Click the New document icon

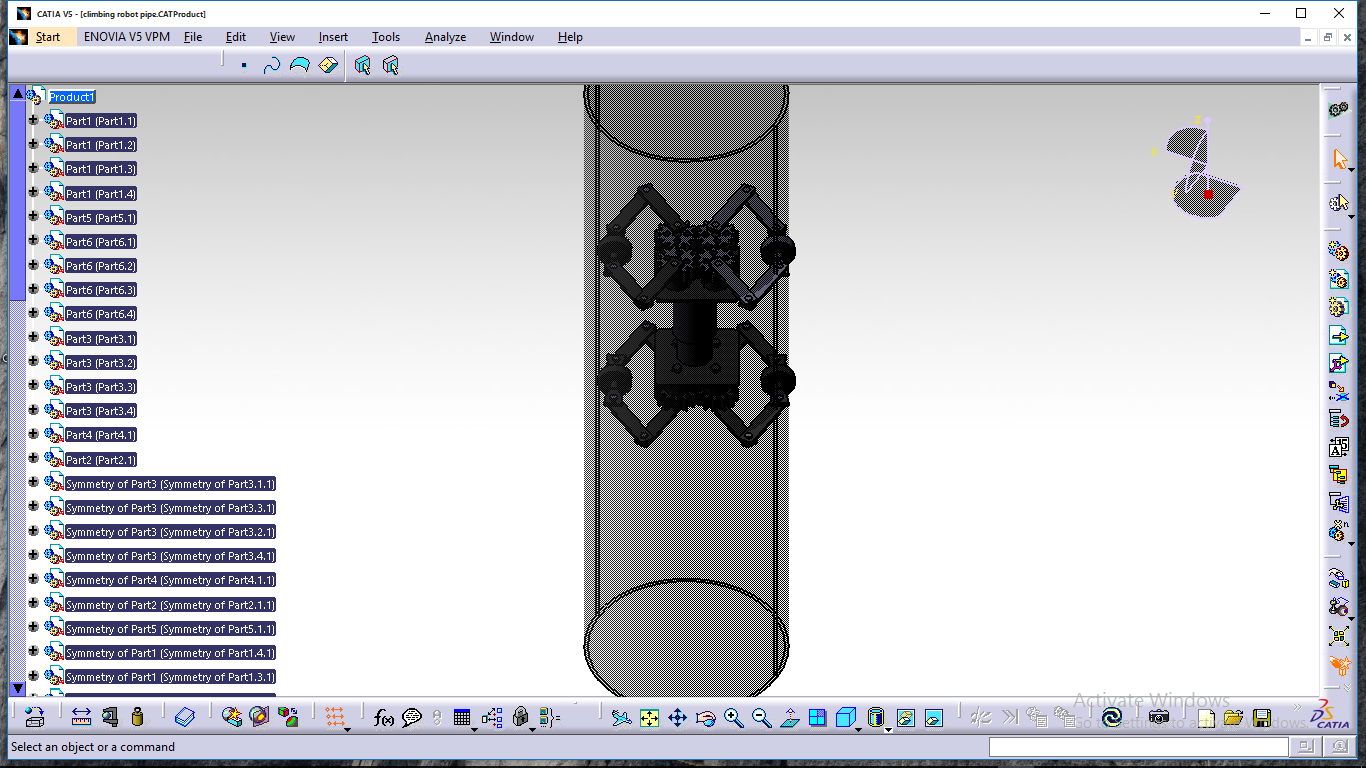[x=1206, y=717]
